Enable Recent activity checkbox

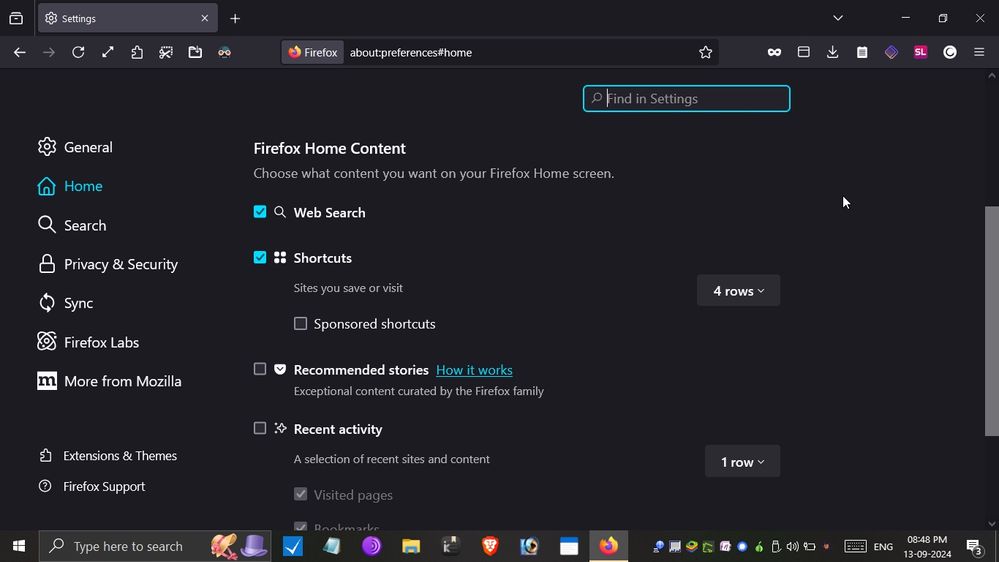[x=260, y=428]
